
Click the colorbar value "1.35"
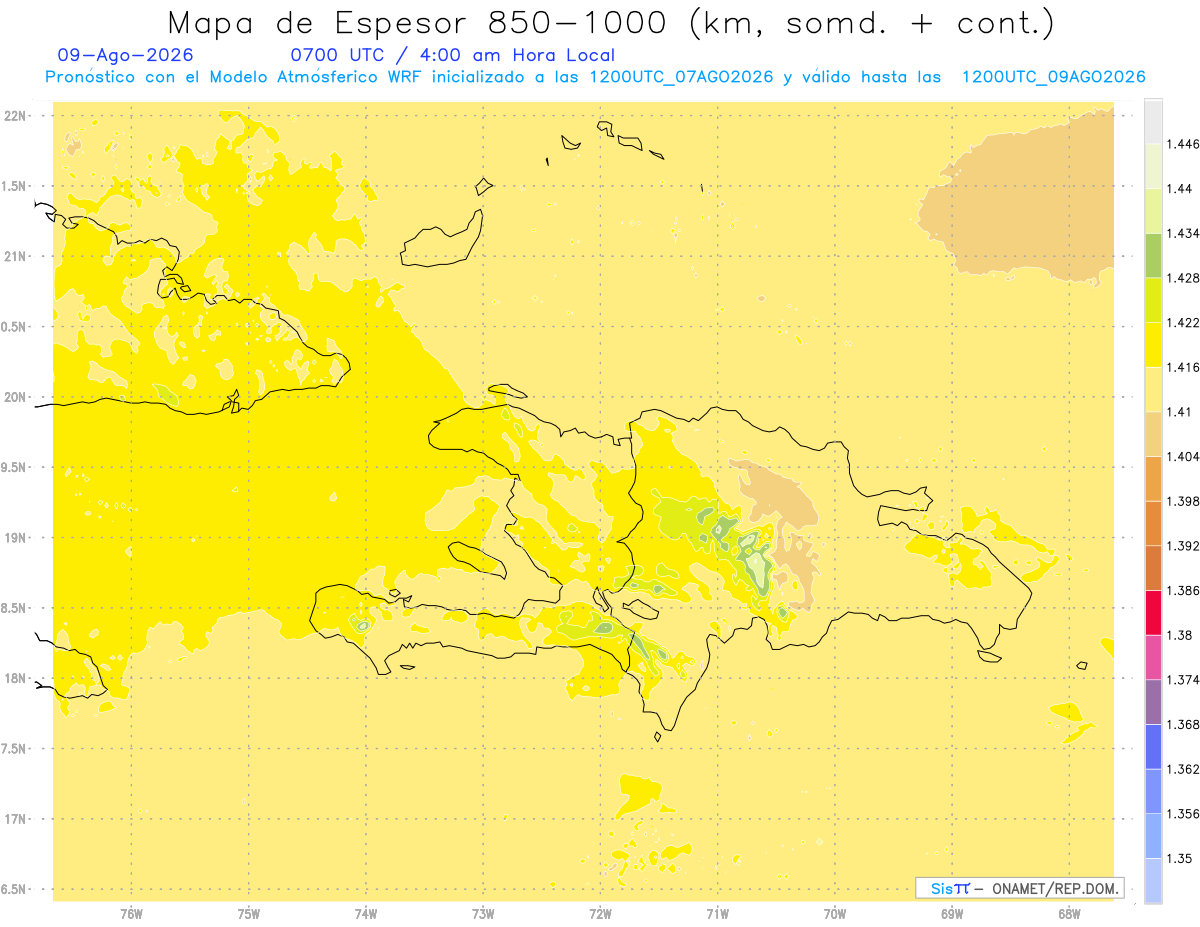pyautogui.click(x=1179, y=858)
